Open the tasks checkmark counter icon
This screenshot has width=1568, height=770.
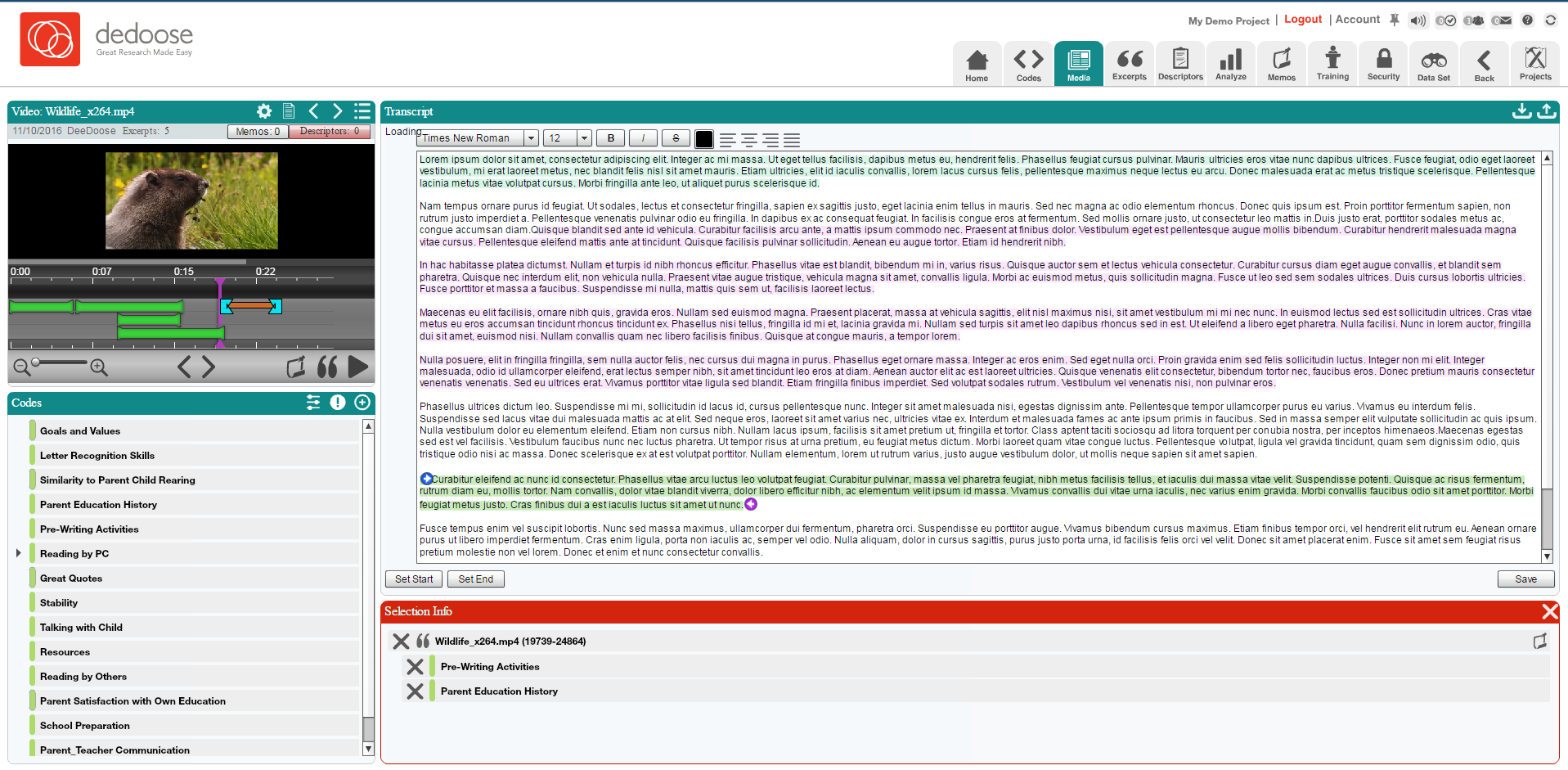pos(1446,20)
